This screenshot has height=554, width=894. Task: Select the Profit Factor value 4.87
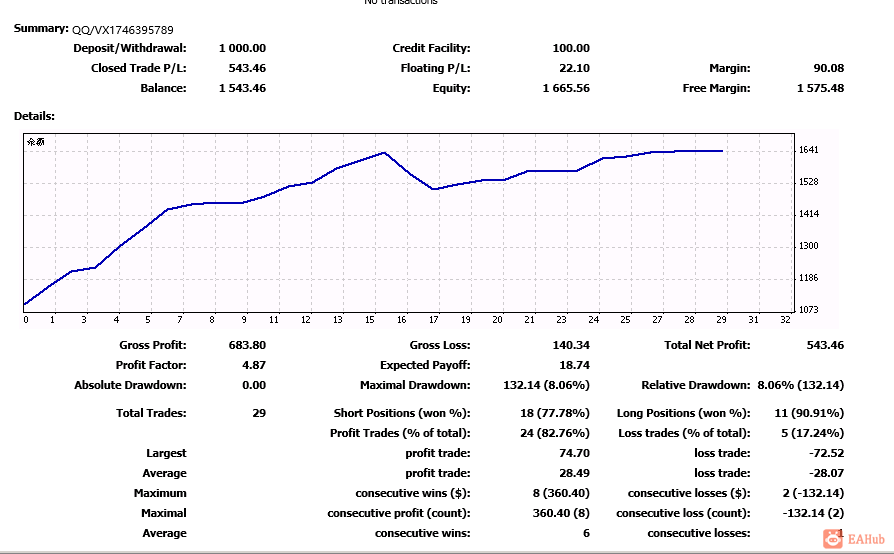click(x=254, y=365)
